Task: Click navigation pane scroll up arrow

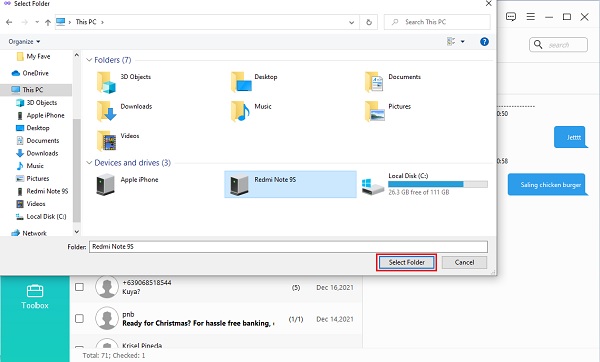Action: [77, 55]
